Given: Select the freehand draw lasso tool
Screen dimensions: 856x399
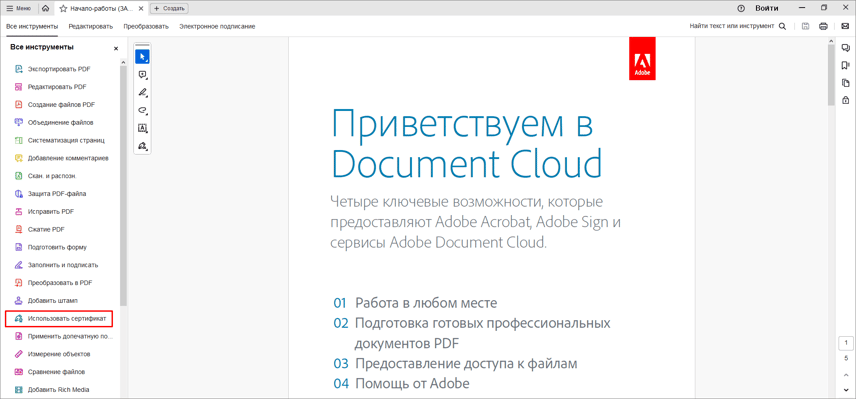Looking at the screenshot, I should click(x=142, y=110).
